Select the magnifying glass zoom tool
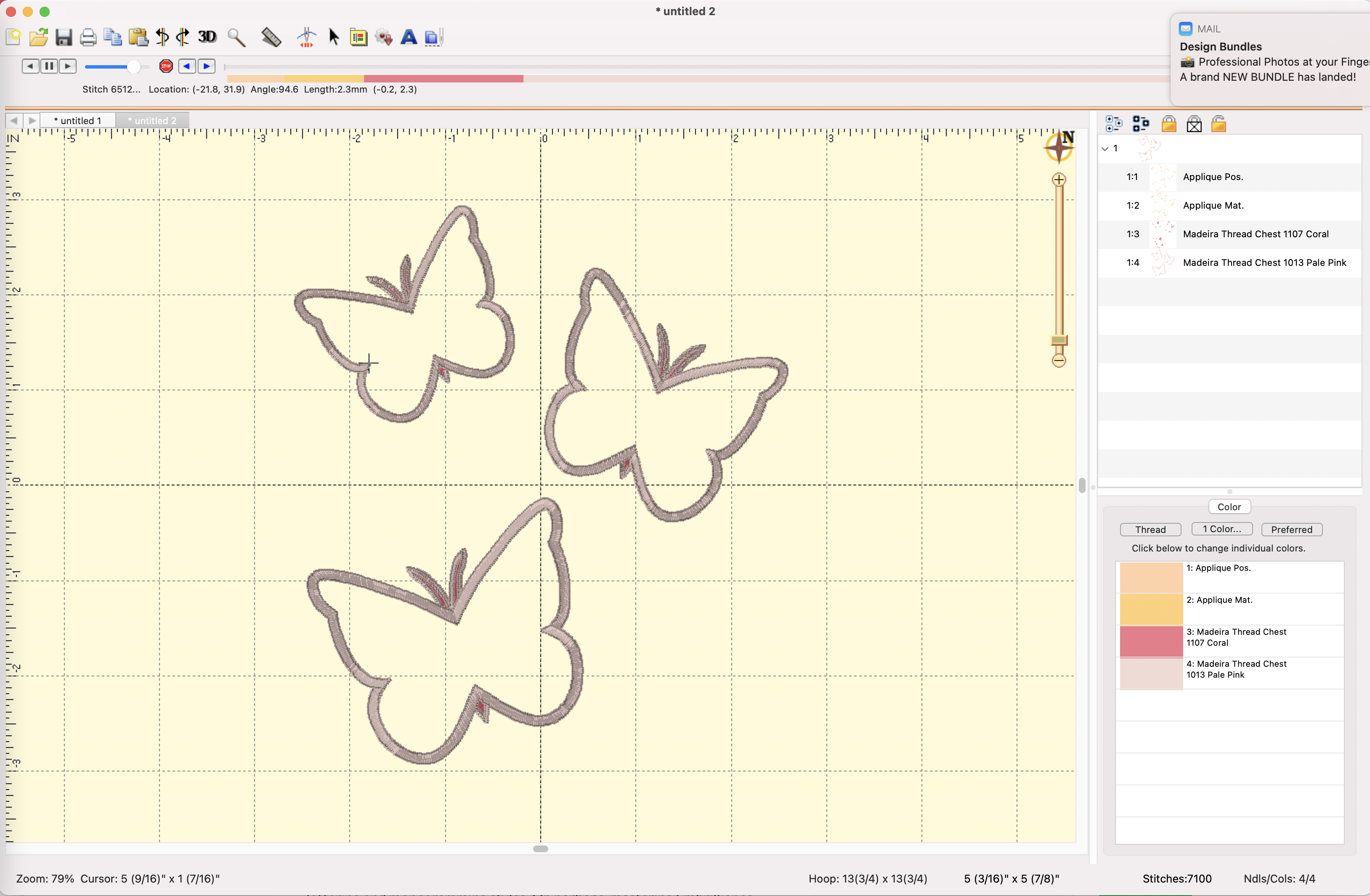The height and width of the screenshot is (896, 1370). tap(236, 37)
